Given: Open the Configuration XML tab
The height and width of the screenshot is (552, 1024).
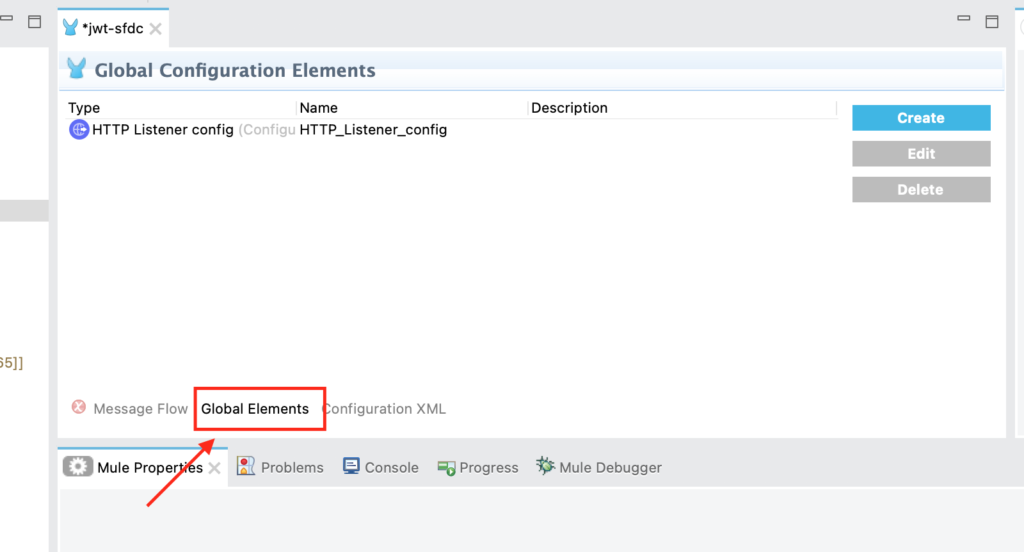Looking at the screenshot, I should tap(385, 409).
